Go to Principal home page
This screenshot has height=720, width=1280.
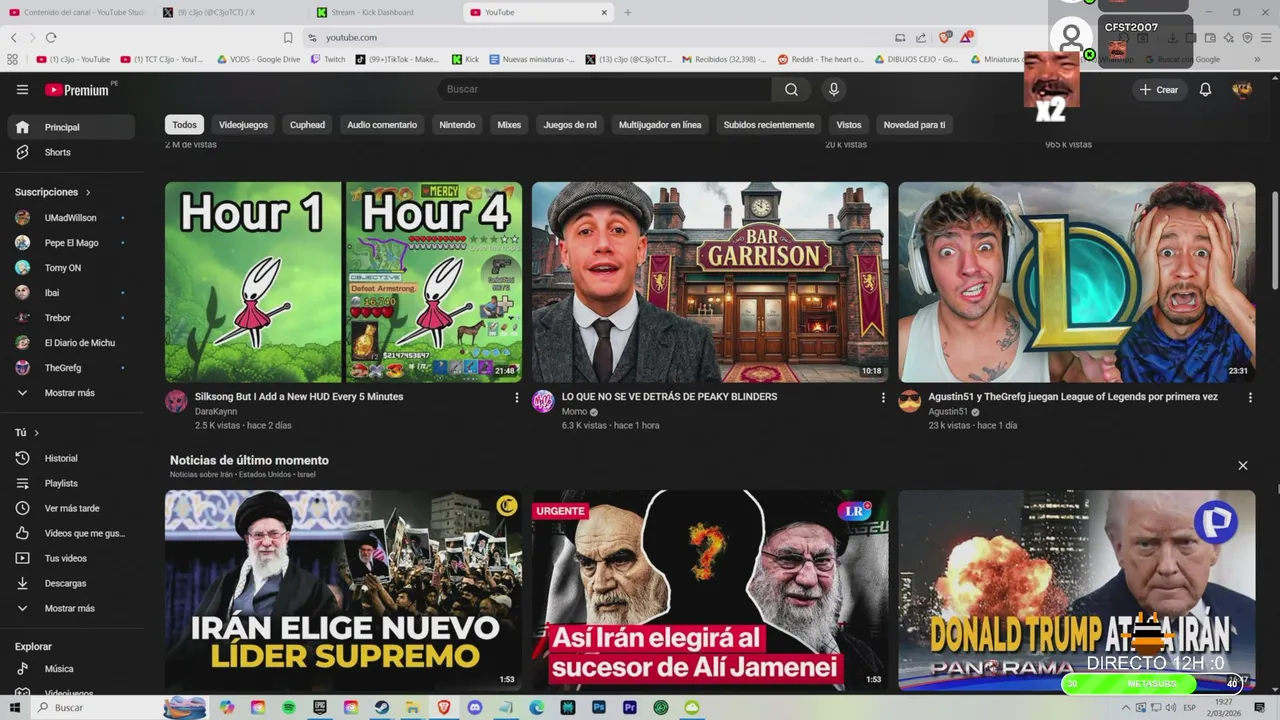(70, 127)
